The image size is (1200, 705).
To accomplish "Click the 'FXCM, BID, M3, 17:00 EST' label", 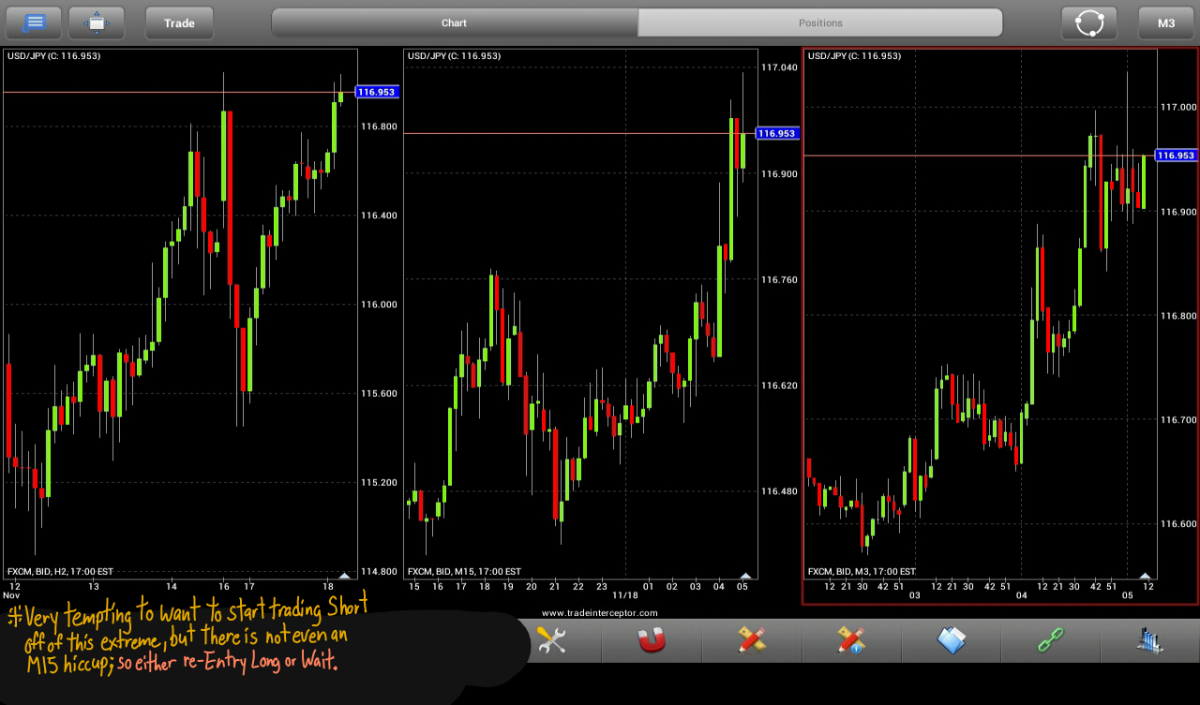I will [861, 572].
